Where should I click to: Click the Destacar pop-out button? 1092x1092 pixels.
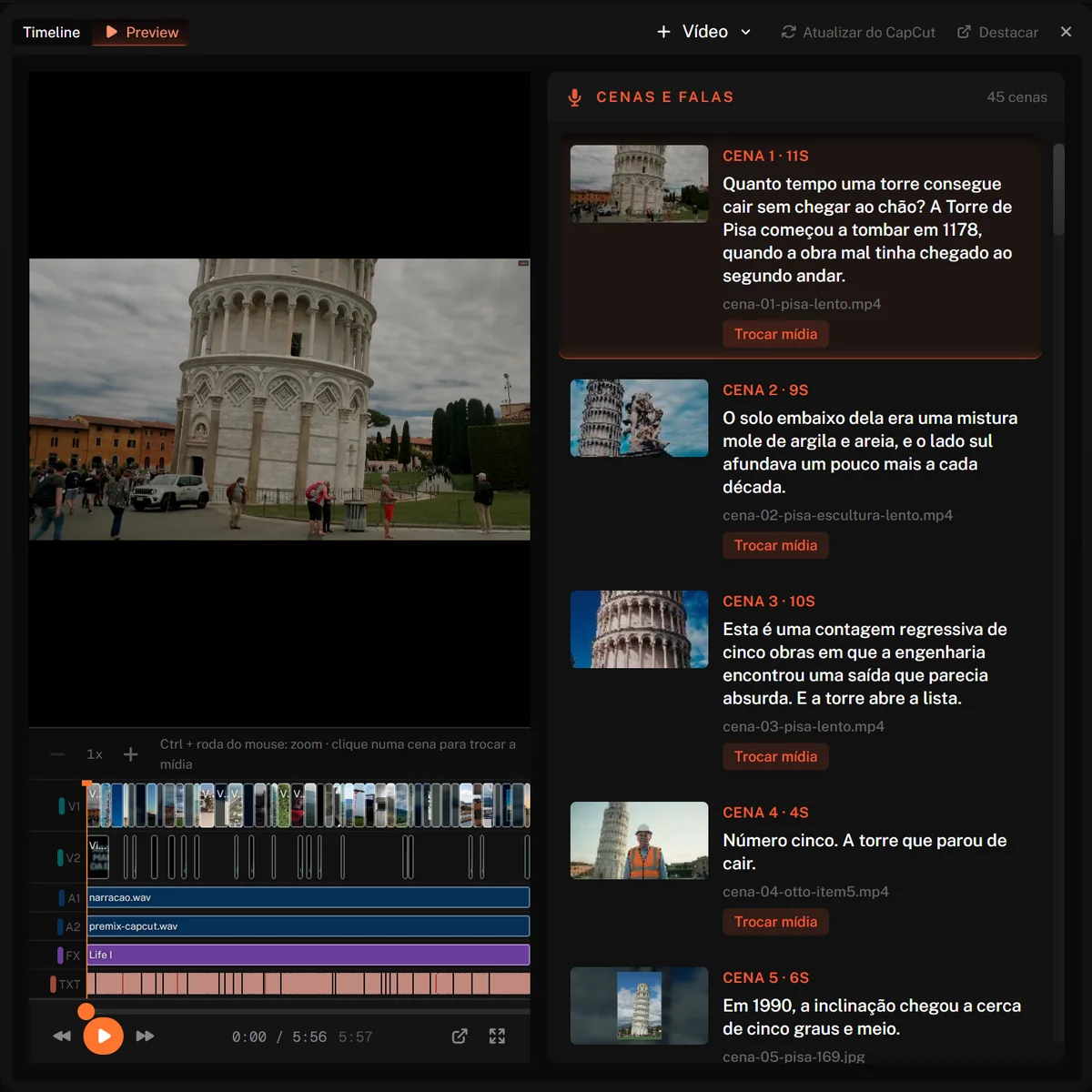997,32
